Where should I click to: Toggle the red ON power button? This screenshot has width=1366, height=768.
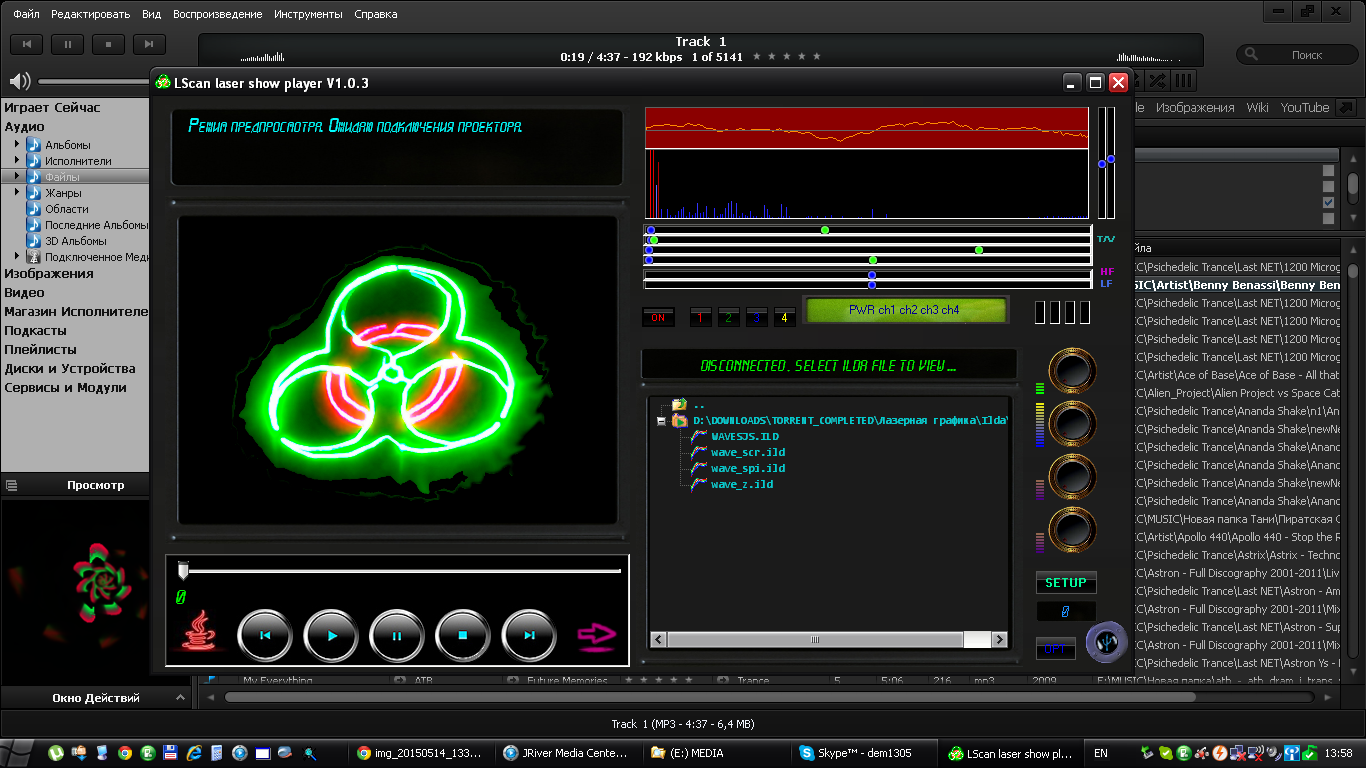click(657, 318)
